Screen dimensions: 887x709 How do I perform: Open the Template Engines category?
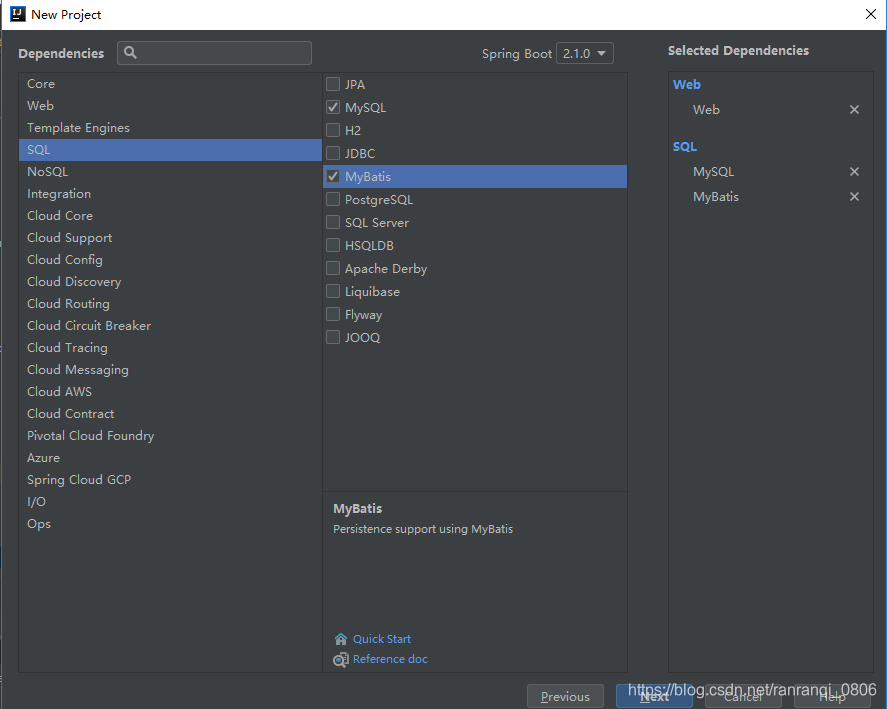pos(170,128)
